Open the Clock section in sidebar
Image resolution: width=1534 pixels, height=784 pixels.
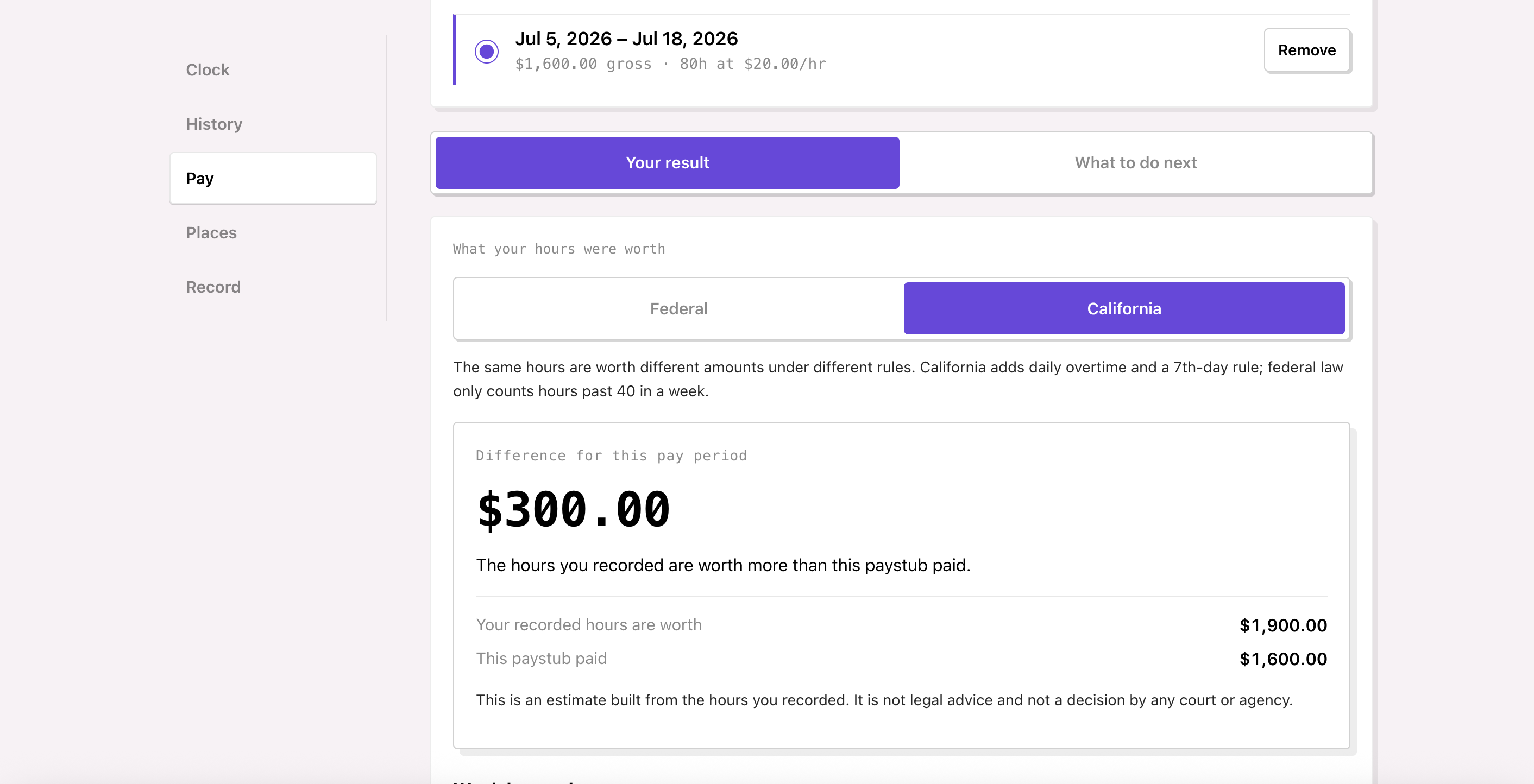click(208, 69)
